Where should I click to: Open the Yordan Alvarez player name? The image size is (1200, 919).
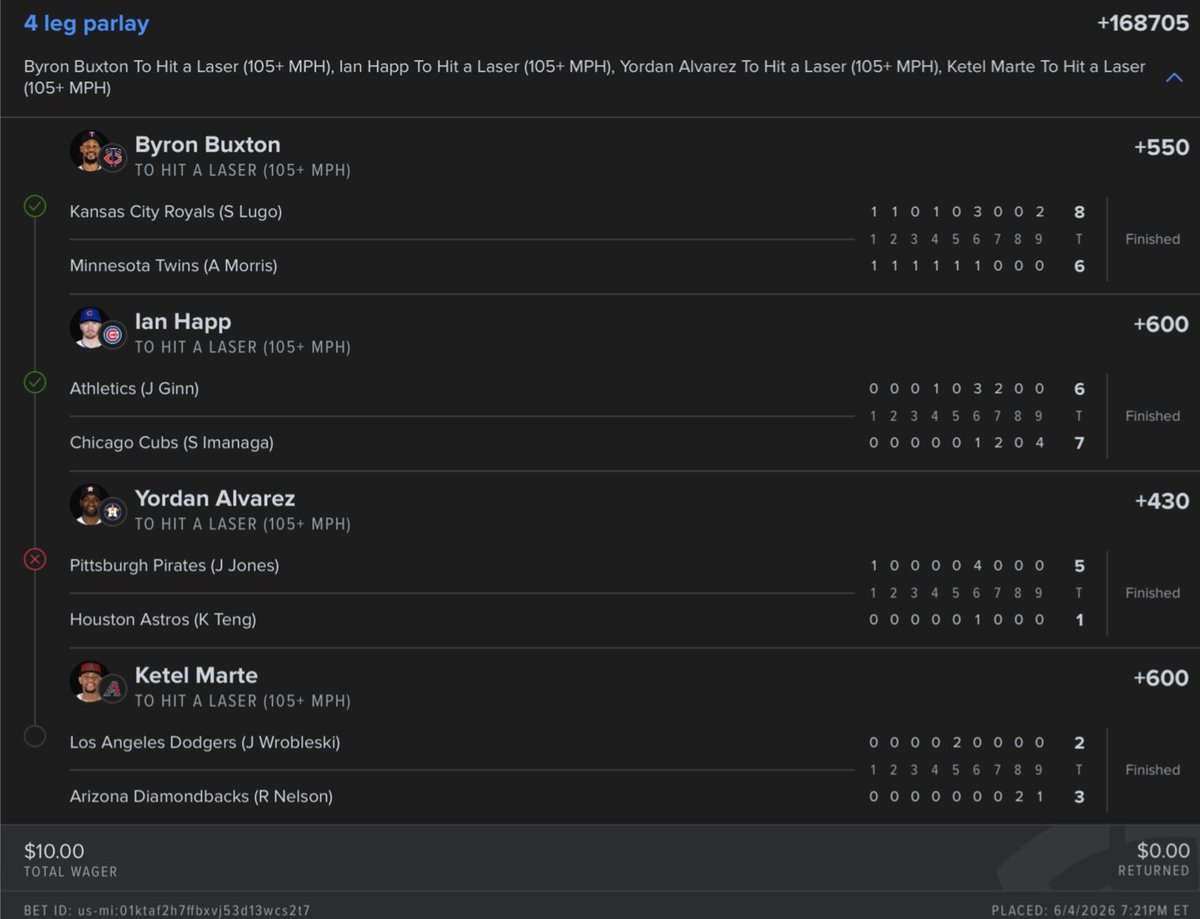pyautogui.click(x=215, y=498)
